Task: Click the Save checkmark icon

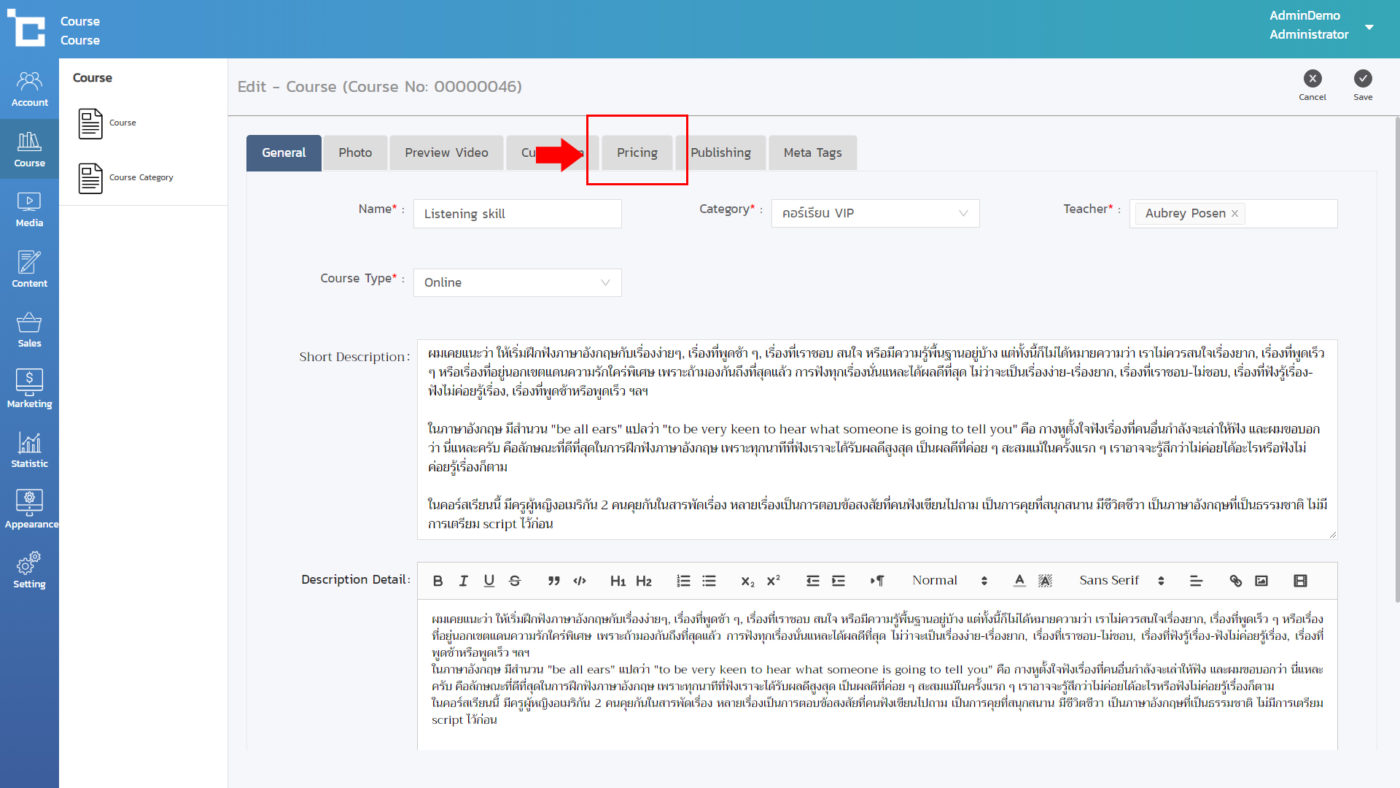Action: (x=1362, y=80)
